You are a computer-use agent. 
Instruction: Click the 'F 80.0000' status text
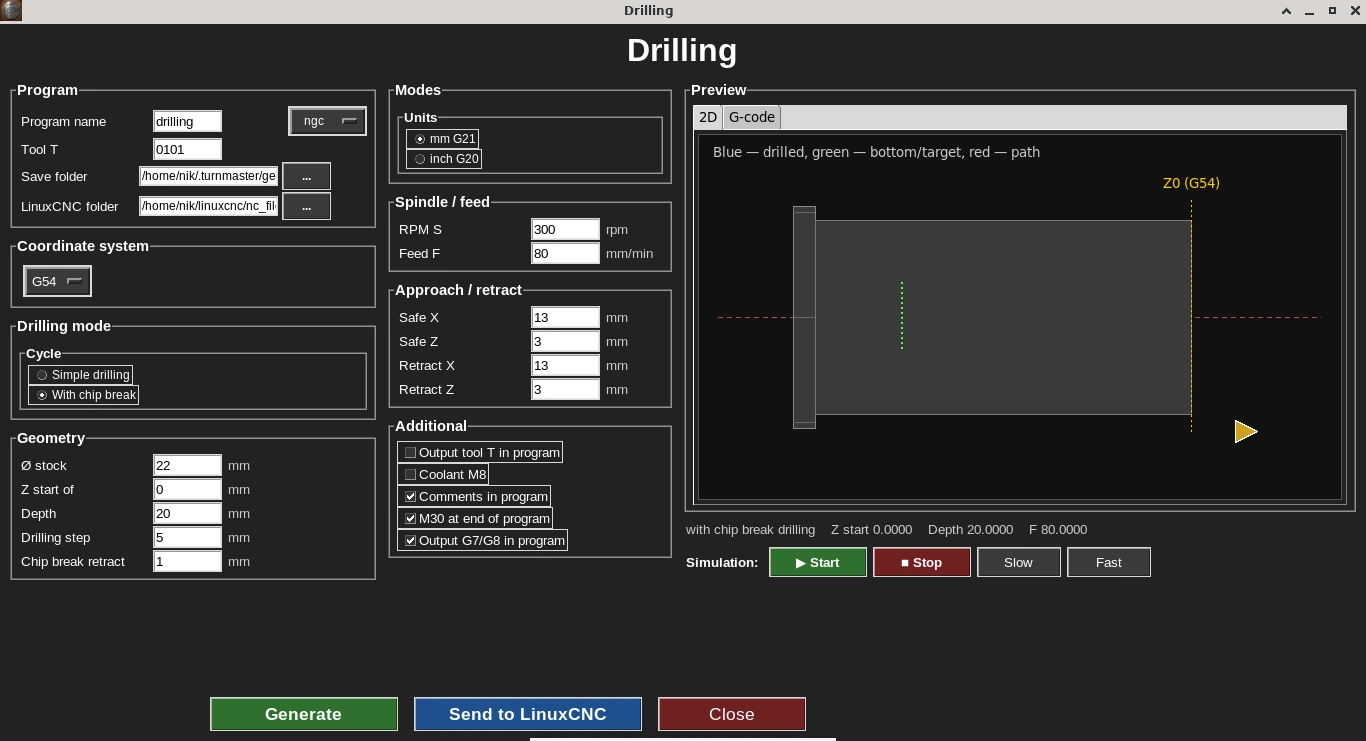1058,530
